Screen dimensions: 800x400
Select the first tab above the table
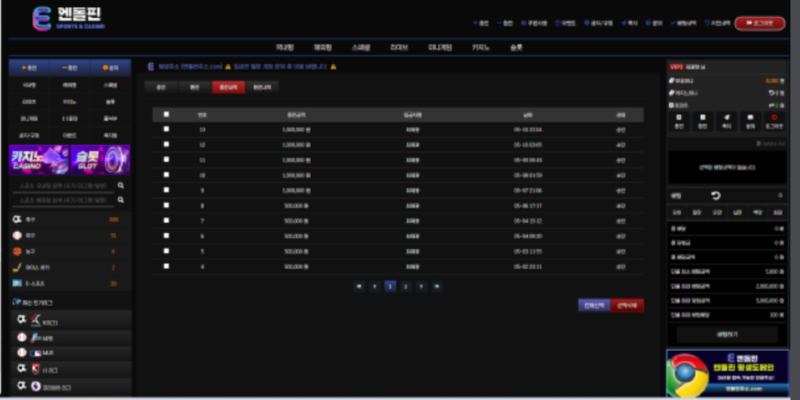pyautogui.click(x=161, y=87)
